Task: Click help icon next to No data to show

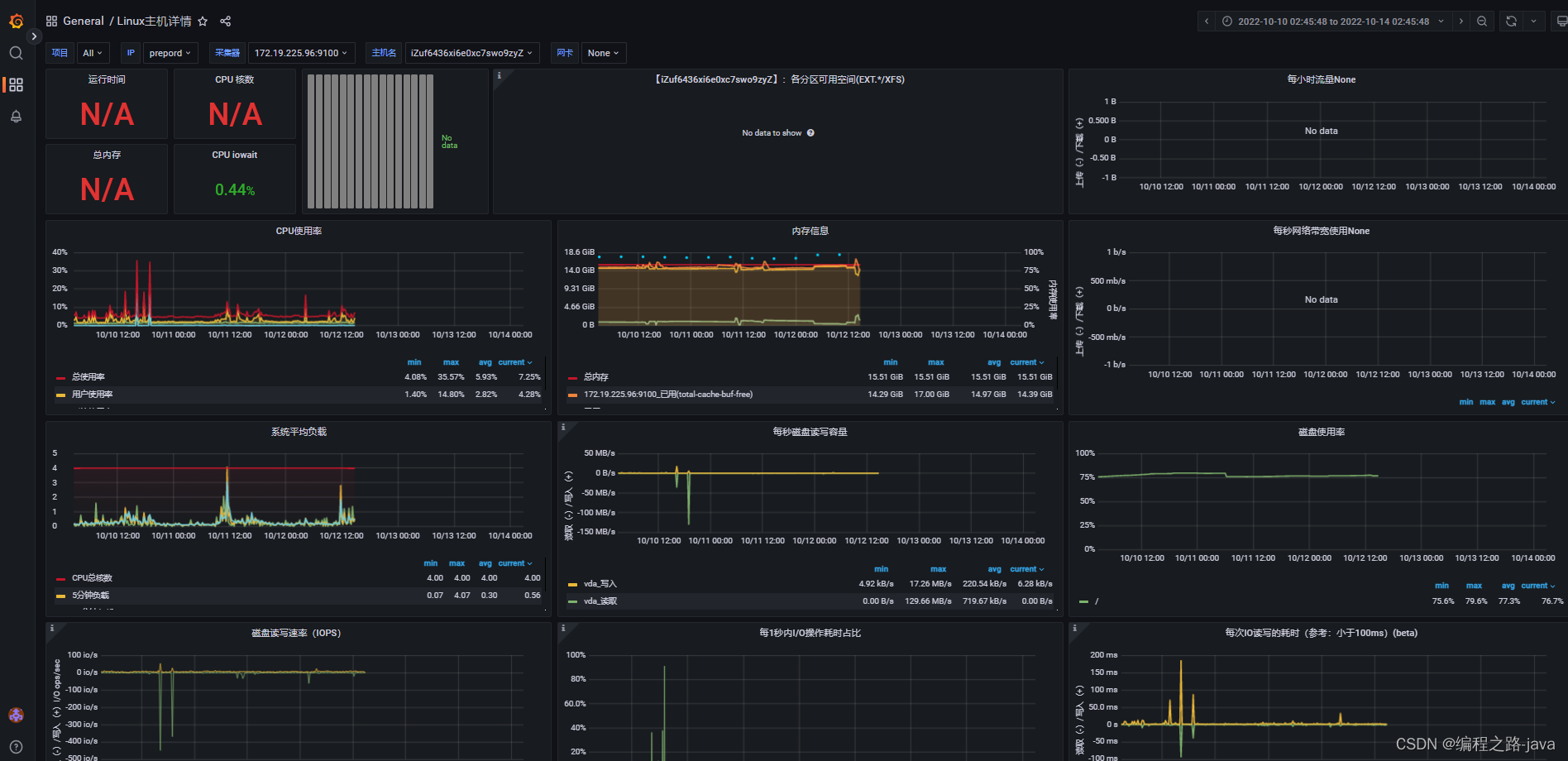Action: [810, 133]
